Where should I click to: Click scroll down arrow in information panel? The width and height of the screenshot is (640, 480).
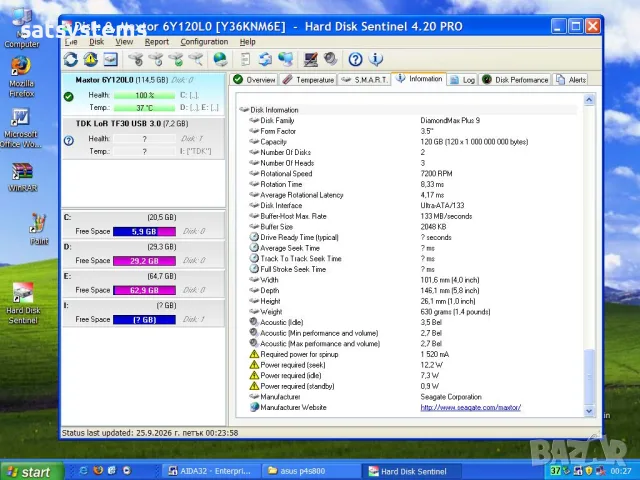coord(589,411)
